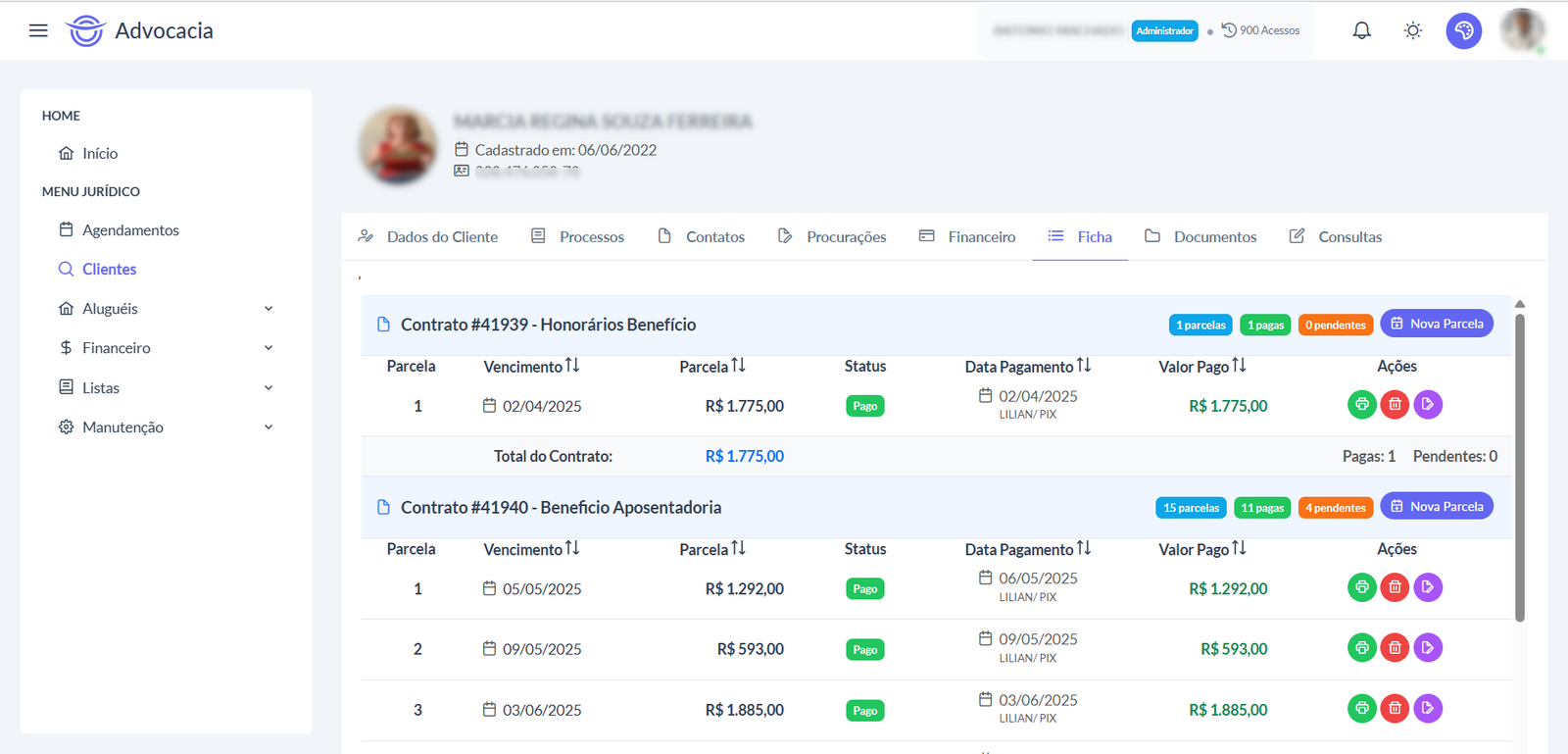This screenshot has width=1568, height=754.
Task: Click the notifications bell icon
Action: [x=1362, y=30]
